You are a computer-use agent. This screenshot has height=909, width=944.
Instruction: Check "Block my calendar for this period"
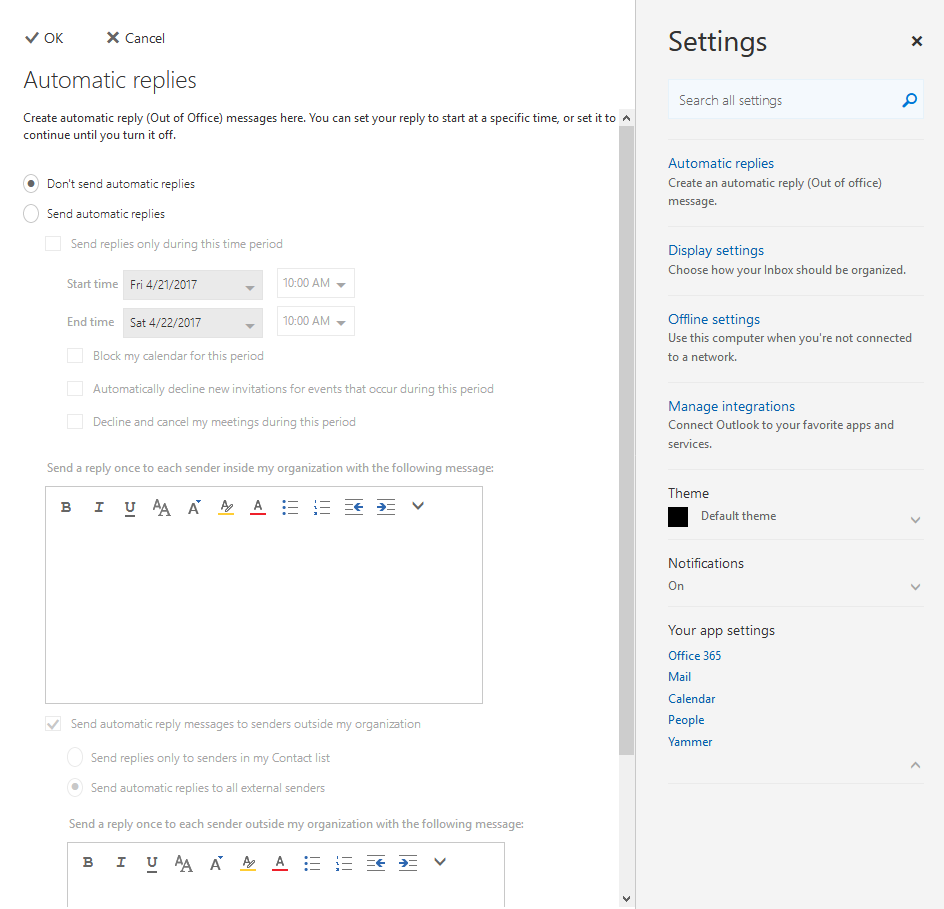pos(75,356)
